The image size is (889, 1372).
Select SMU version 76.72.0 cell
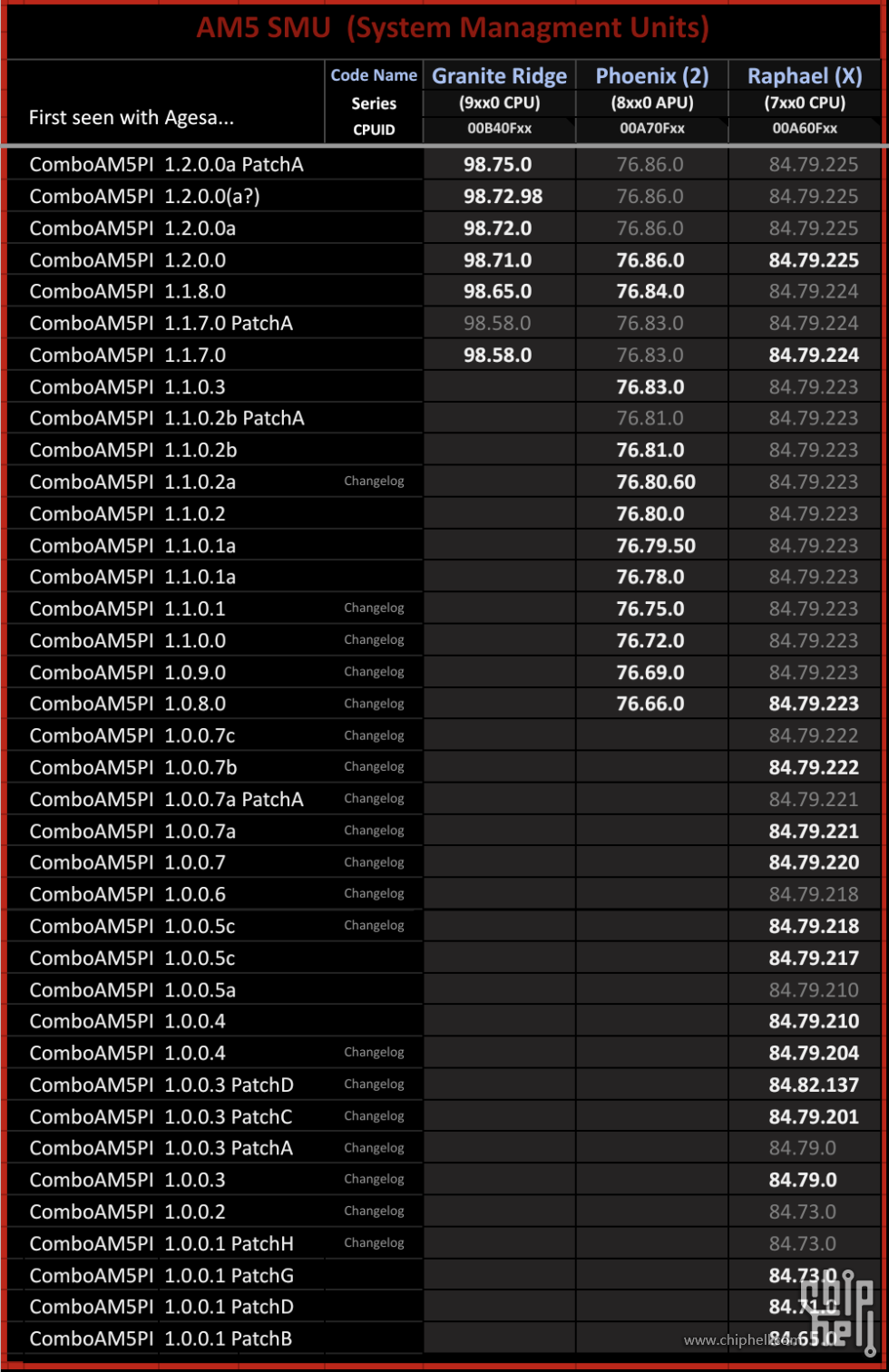[650, 641]
